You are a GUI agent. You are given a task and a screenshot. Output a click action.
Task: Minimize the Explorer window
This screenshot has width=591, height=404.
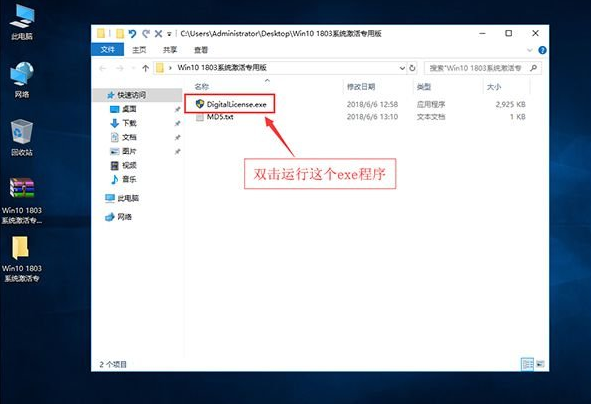pos(482,34)
